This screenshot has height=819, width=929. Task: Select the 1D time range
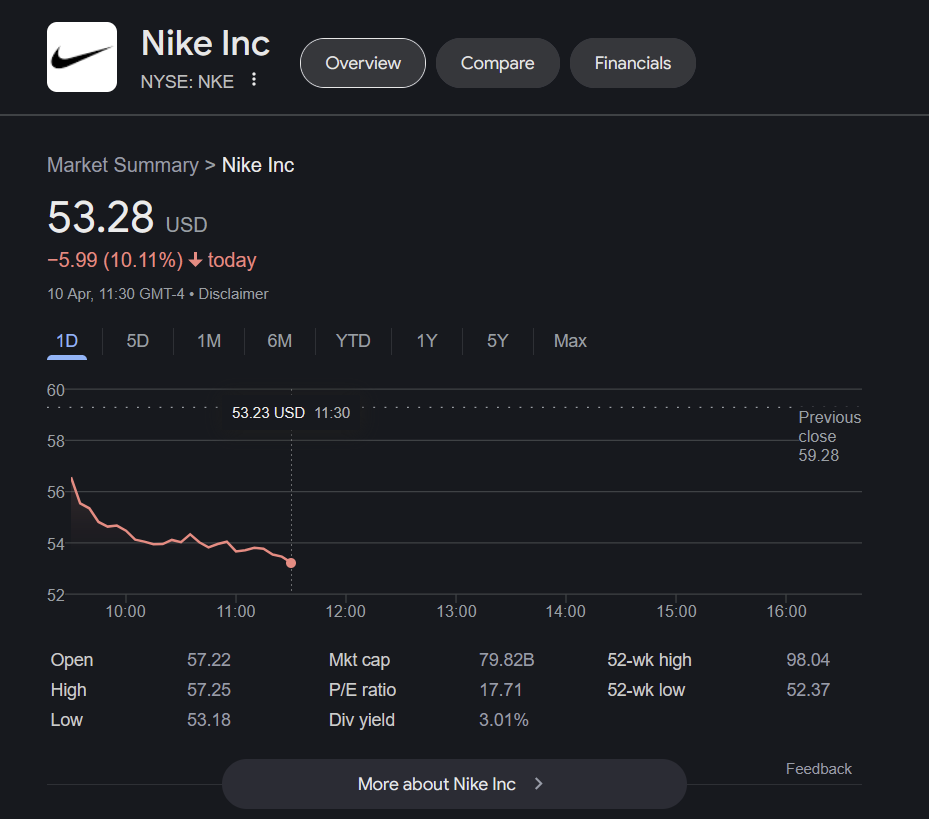67,341
